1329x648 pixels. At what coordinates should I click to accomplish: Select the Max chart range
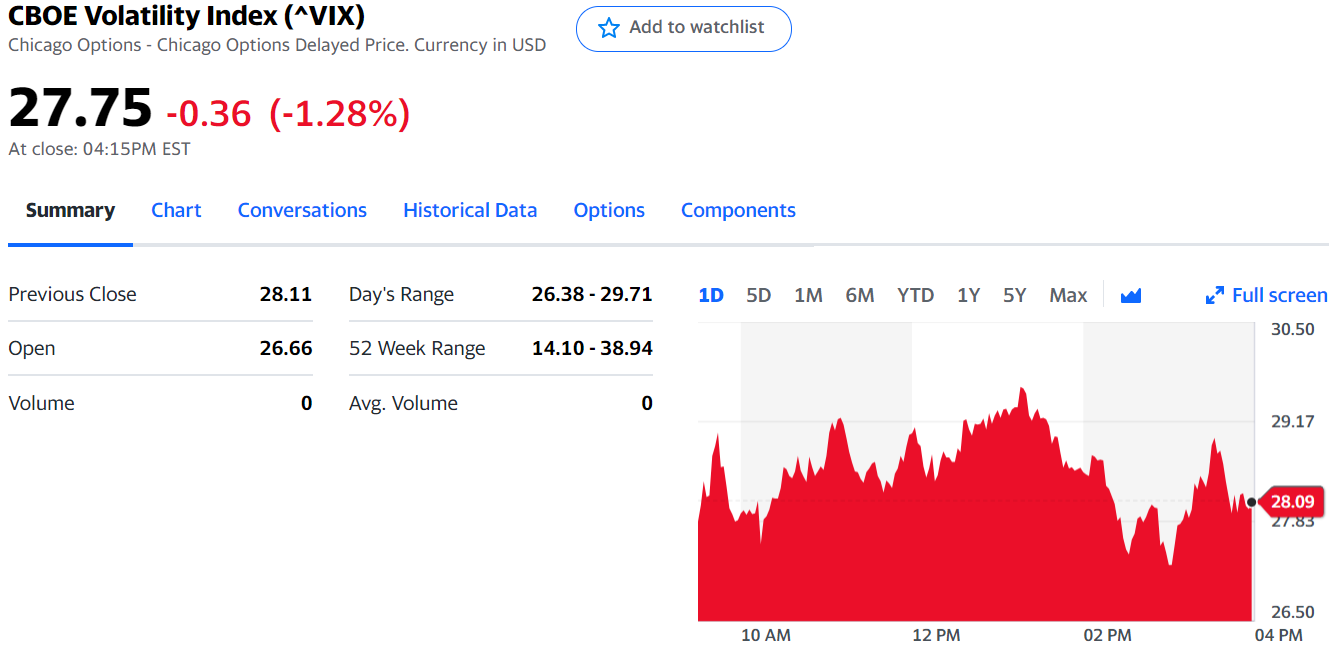[x=1068, y=295]
